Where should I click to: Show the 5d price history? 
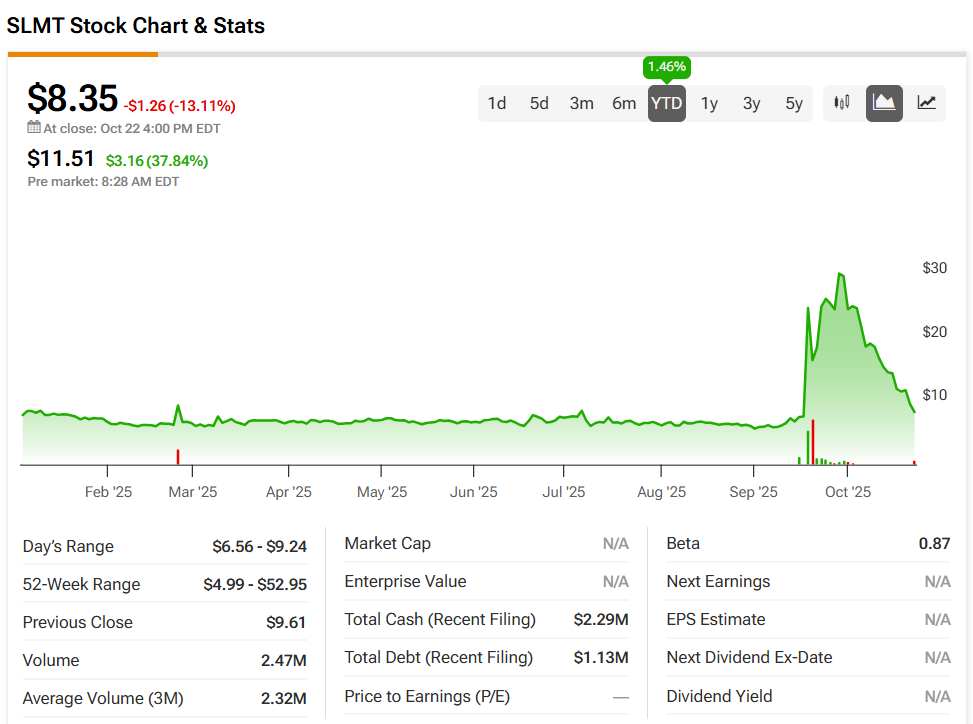539,103
